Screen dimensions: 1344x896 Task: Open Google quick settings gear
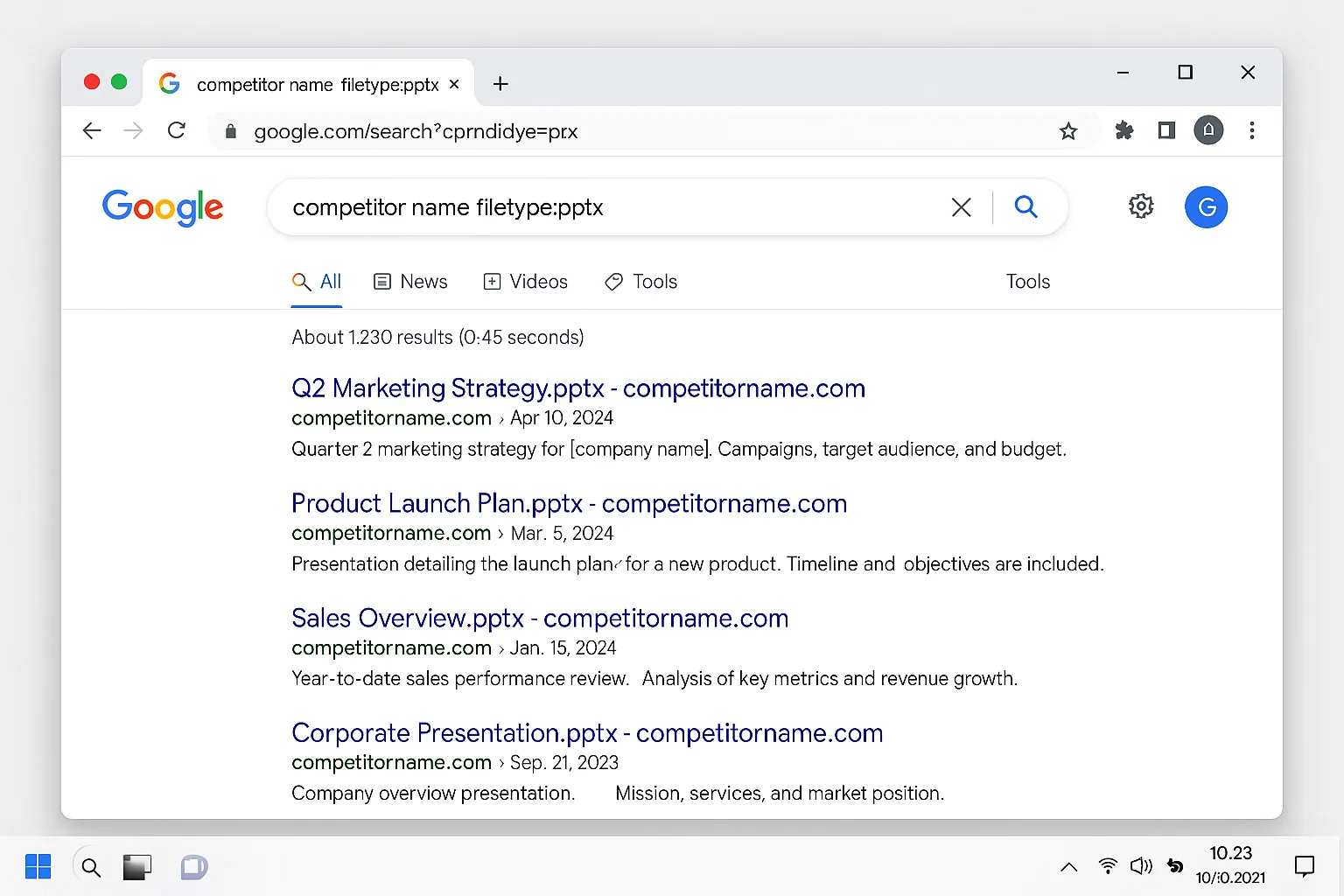coord(1140,206)
